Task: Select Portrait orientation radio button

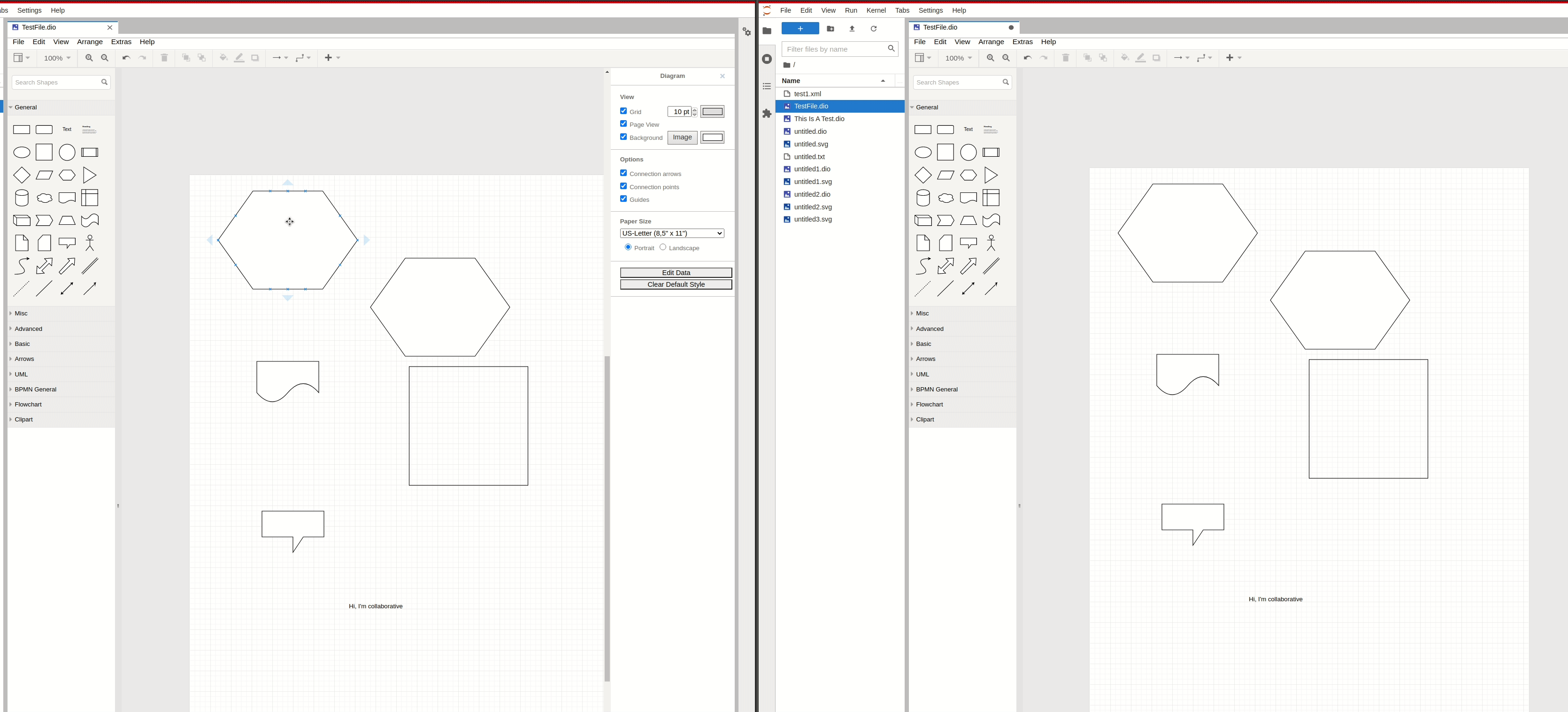Action: (x=628, y=247)
